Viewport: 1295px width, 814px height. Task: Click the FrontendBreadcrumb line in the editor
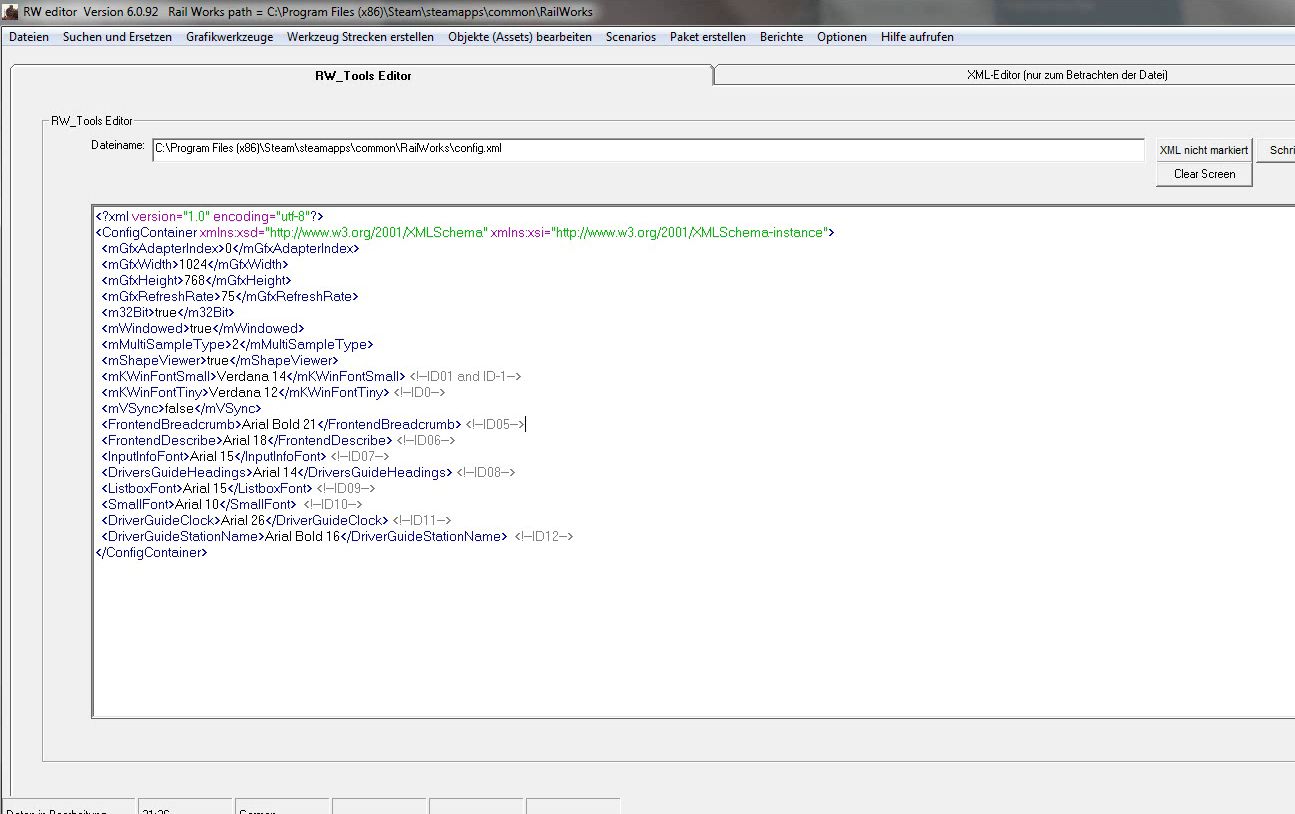(x=280, y=425)
